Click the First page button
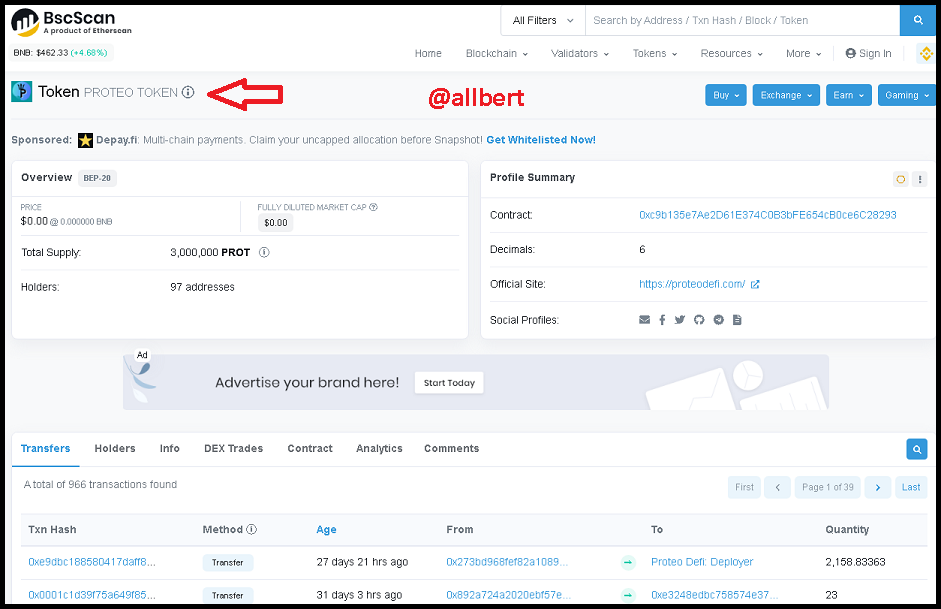941x609 pixels. pos(744,487)
